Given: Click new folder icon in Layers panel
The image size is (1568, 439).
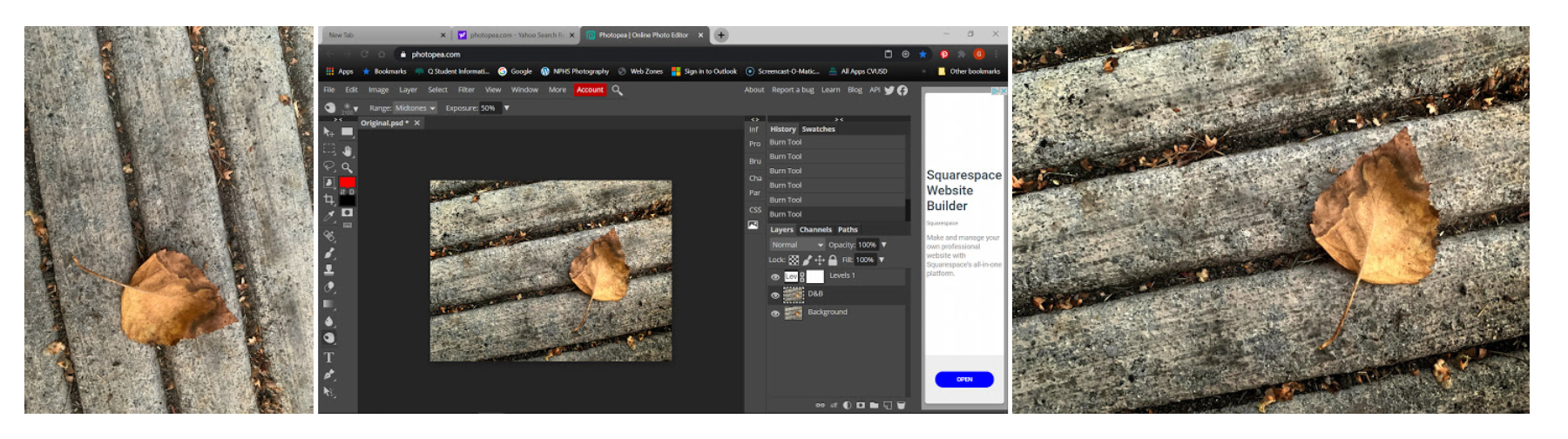Looking at the screenshot, I should click(x=874, y=405).
